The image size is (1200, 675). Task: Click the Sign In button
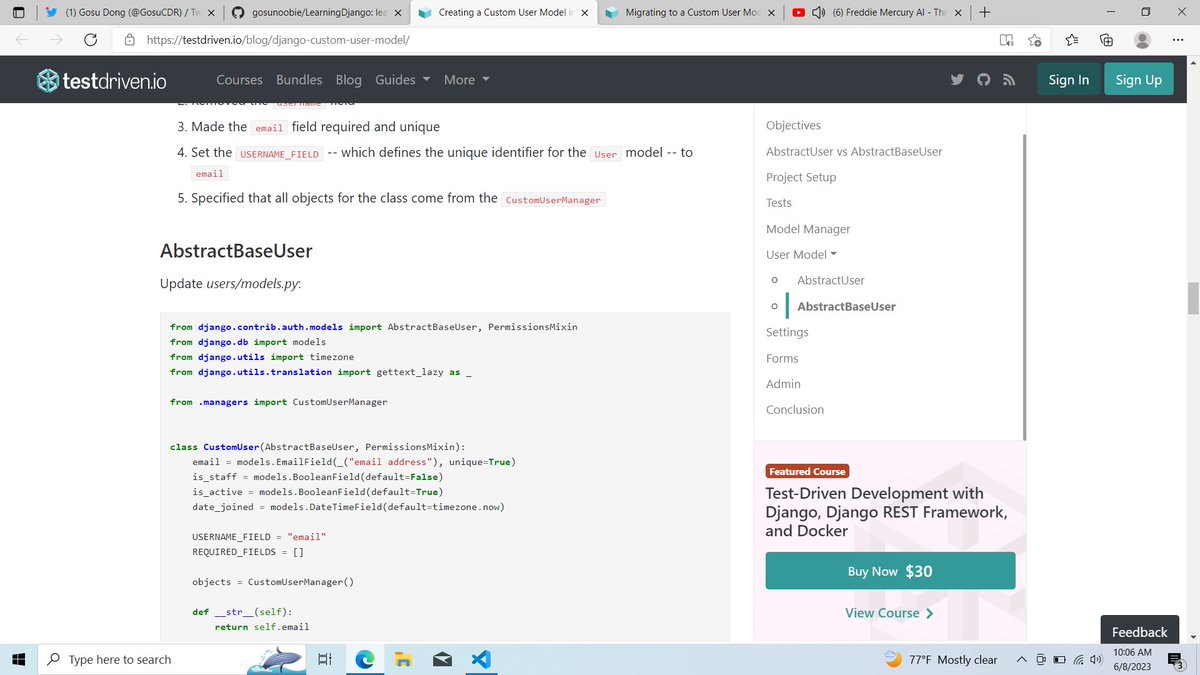click(x=1069, y=80)
